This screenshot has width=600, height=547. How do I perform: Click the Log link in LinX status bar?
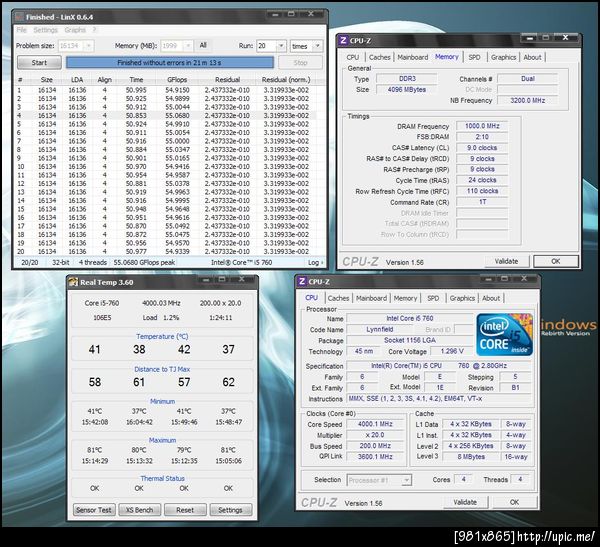pos(315,263)
